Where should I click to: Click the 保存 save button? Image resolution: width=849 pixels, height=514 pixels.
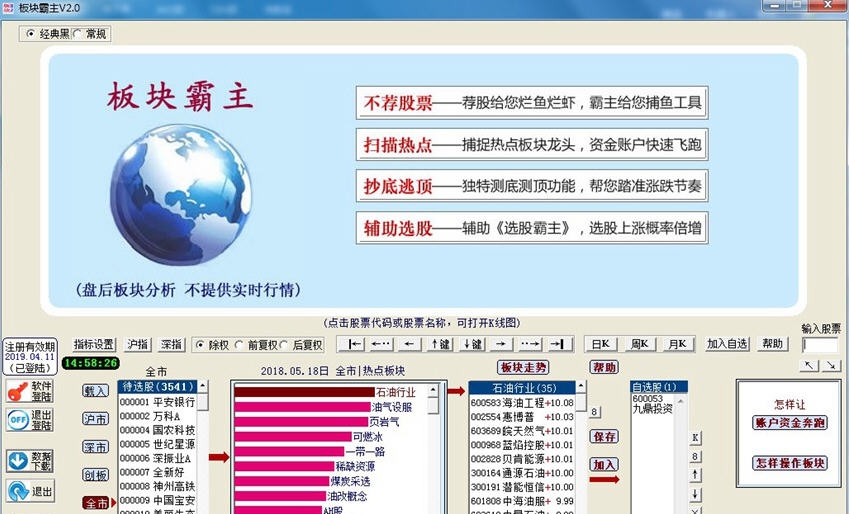click(x=604, y=437)
